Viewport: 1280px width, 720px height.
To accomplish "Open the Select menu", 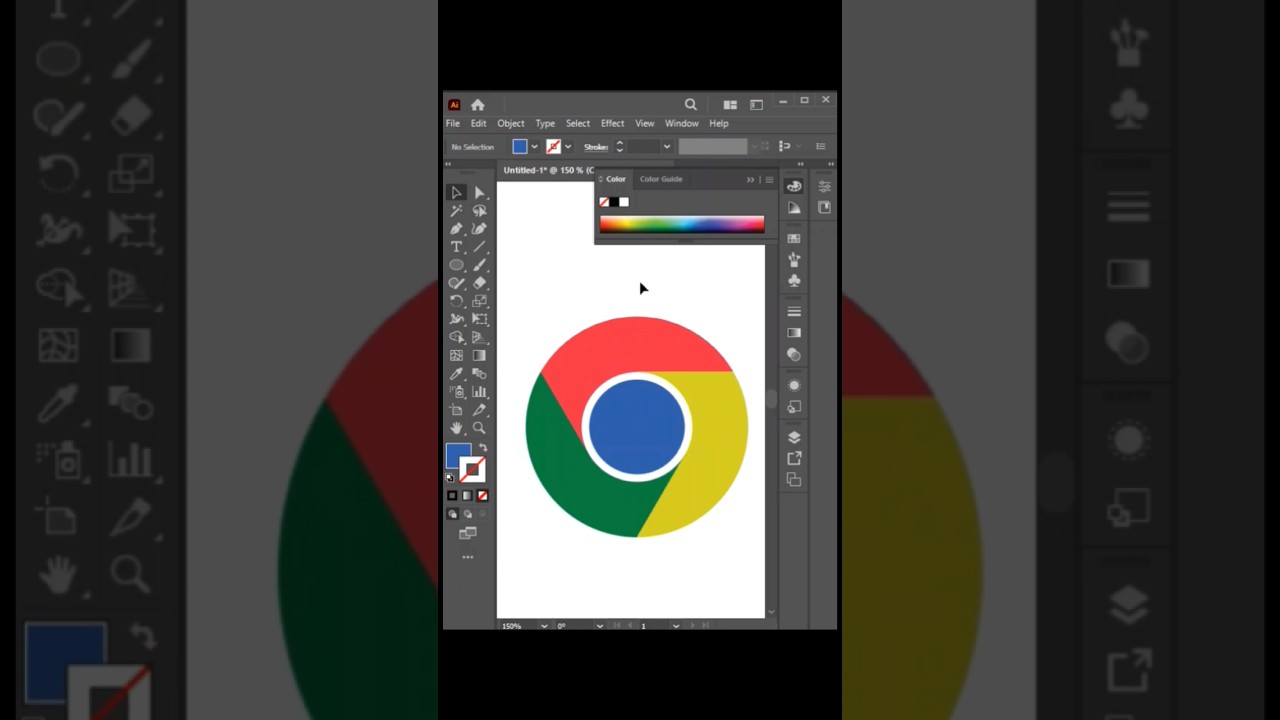I will (578, 123).
